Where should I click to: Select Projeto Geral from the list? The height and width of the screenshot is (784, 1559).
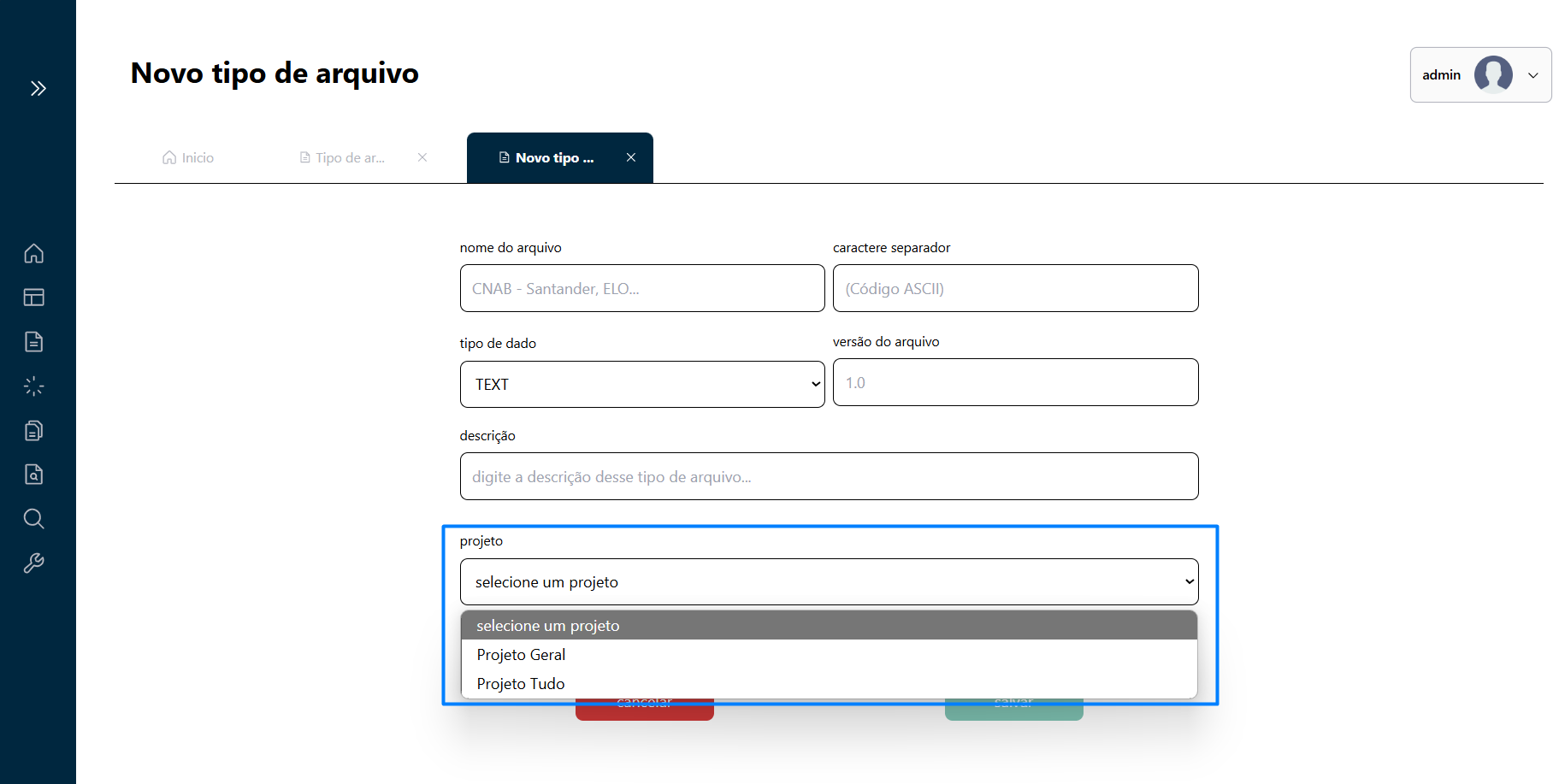click(x=521, y=655)
